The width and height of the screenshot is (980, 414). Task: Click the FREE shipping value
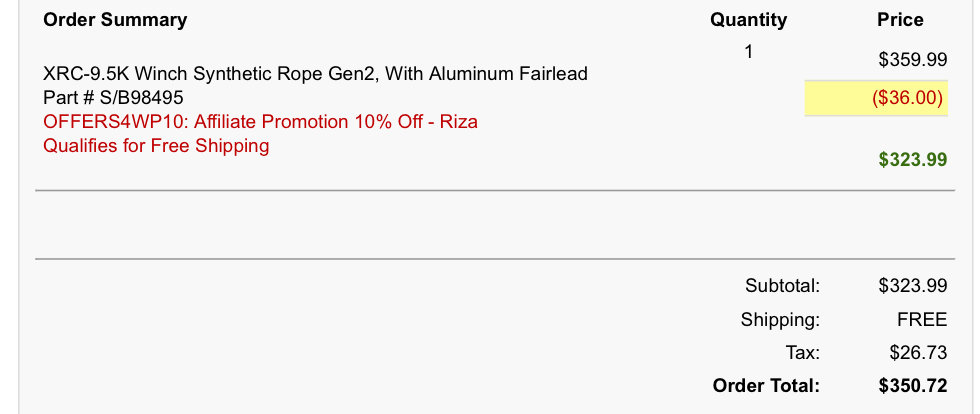[922, 320]
